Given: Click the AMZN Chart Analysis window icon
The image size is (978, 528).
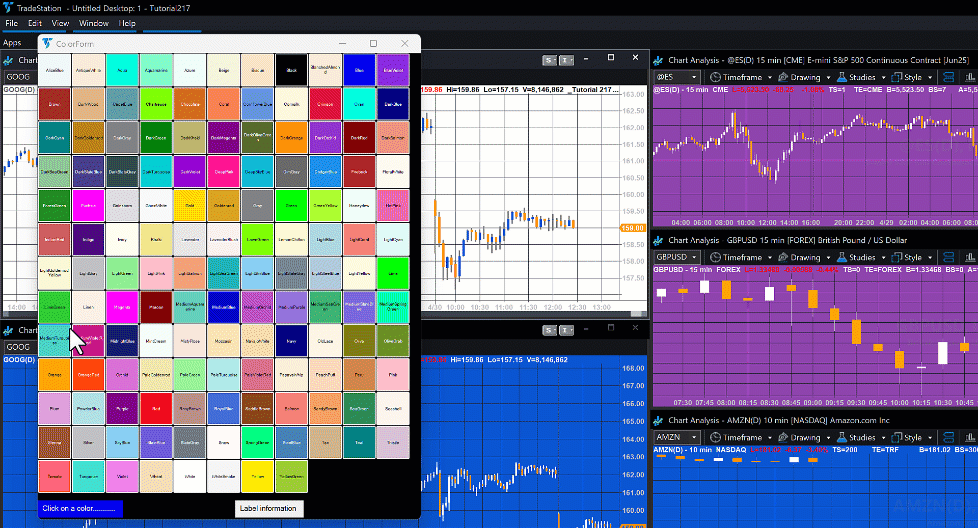Looking at the screenshot, I should (x=658, y=420).
